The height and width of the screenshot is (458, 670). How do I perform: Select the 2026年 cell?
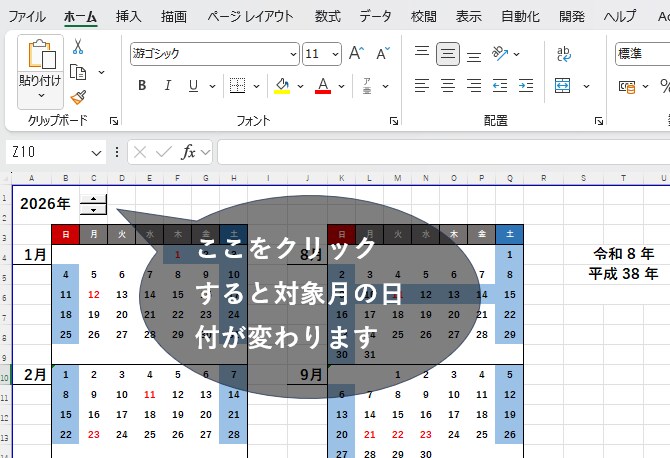(45, 204)
